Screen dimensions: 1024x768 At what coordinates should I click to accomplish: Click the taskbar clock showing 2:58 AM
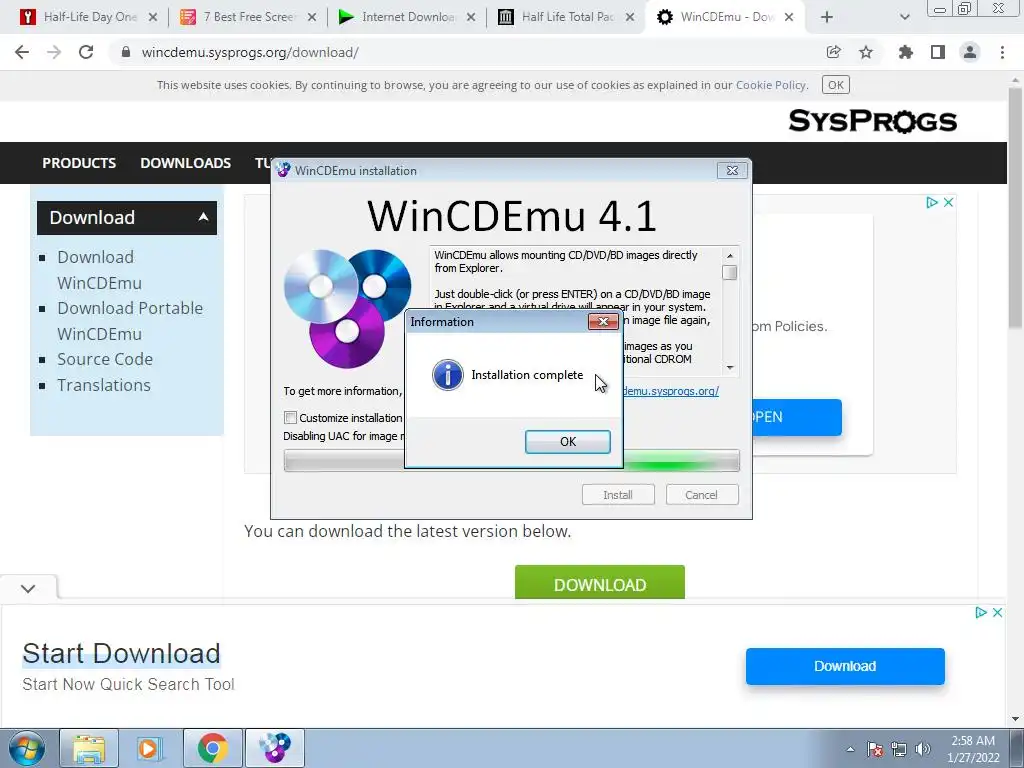pyautogui.click(x=973, y=749)
